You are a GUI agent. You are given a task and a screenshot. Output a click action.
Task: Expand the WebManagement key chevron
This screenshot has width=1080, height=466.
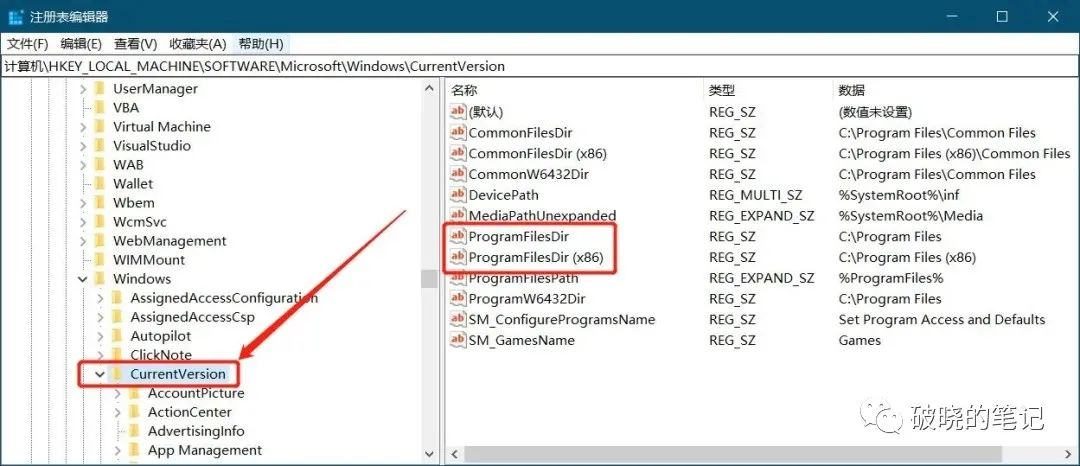[x=83, y=241]
